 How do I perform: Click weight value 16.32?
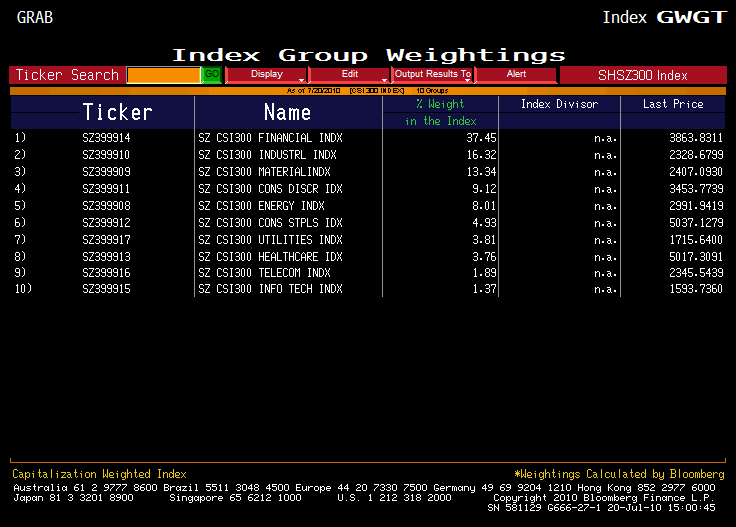click(481, 155)
